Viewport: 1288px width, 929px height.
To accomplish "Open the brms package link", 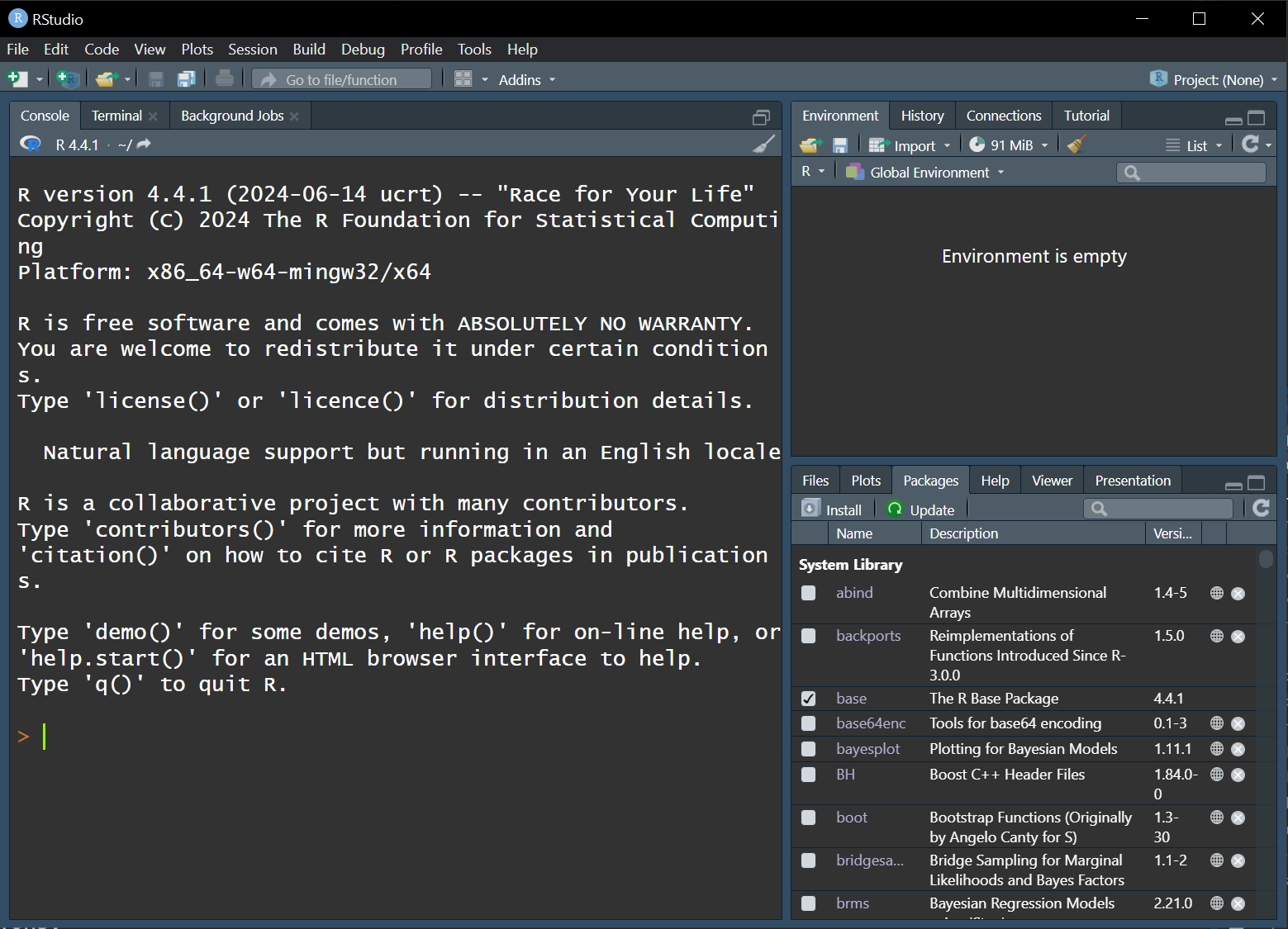I will tap(852, 903).
